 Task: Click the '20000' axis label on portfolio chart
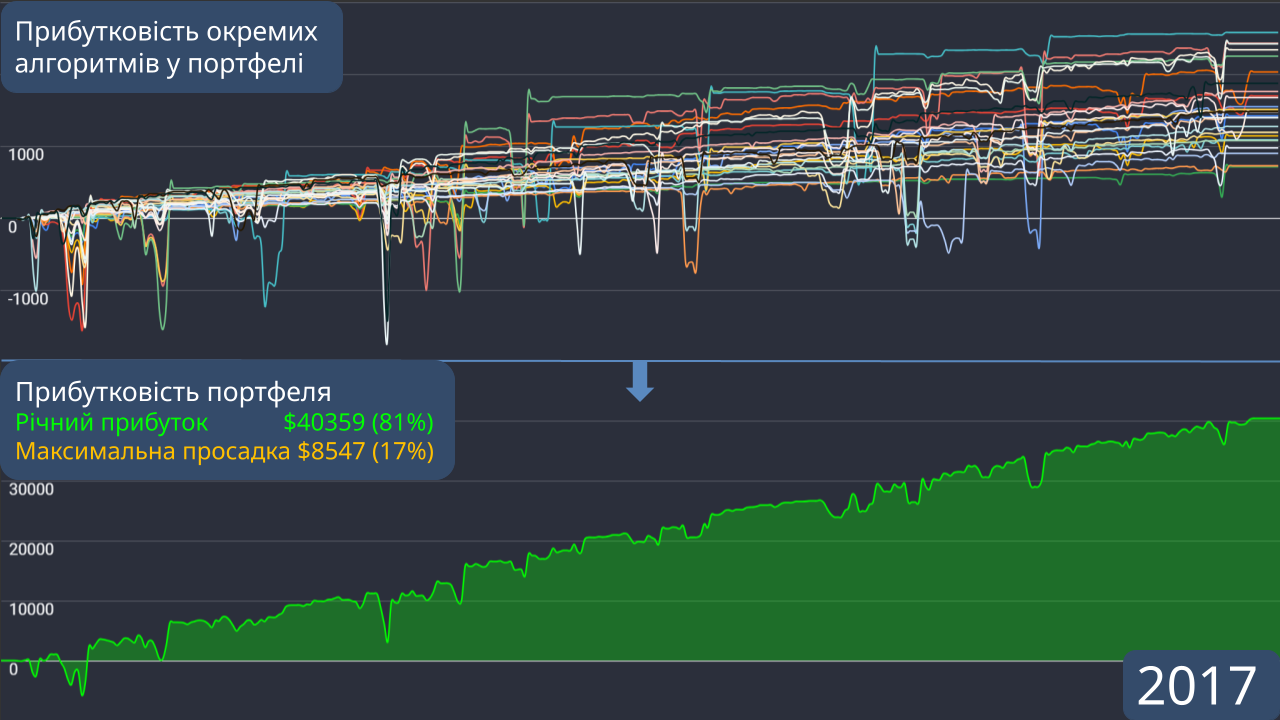(x=31, y=549)
